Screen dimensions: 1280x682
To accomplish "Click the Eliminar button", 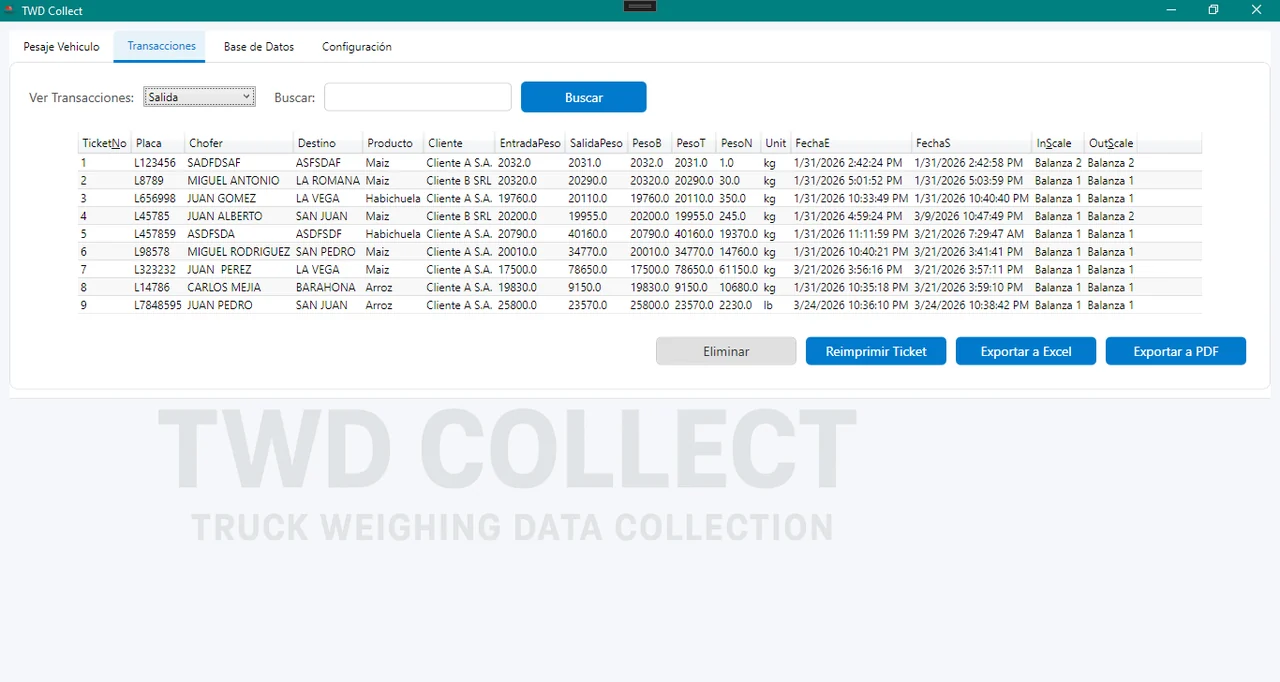I will [726, 351].
